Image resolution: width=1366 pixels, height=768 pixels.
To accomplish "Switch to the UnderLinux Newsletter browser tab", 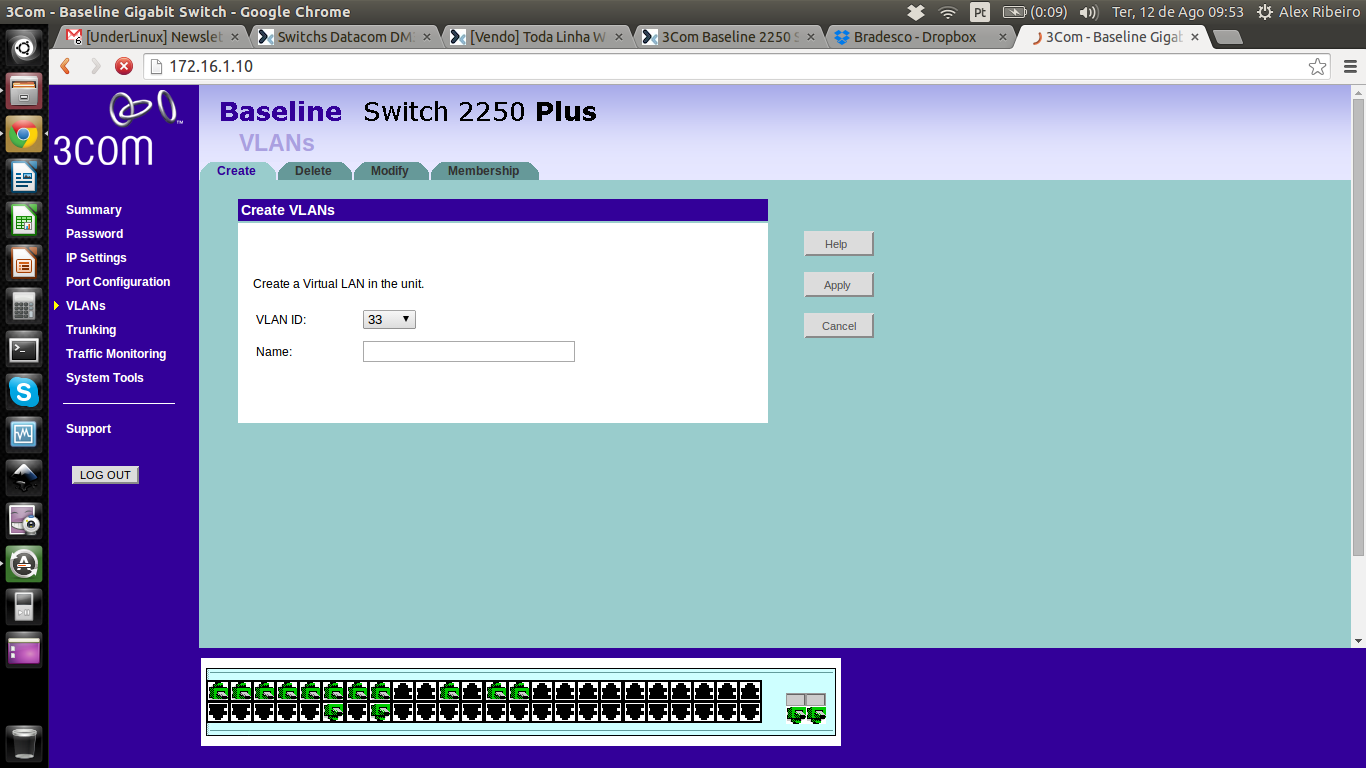I will (154, 37).
